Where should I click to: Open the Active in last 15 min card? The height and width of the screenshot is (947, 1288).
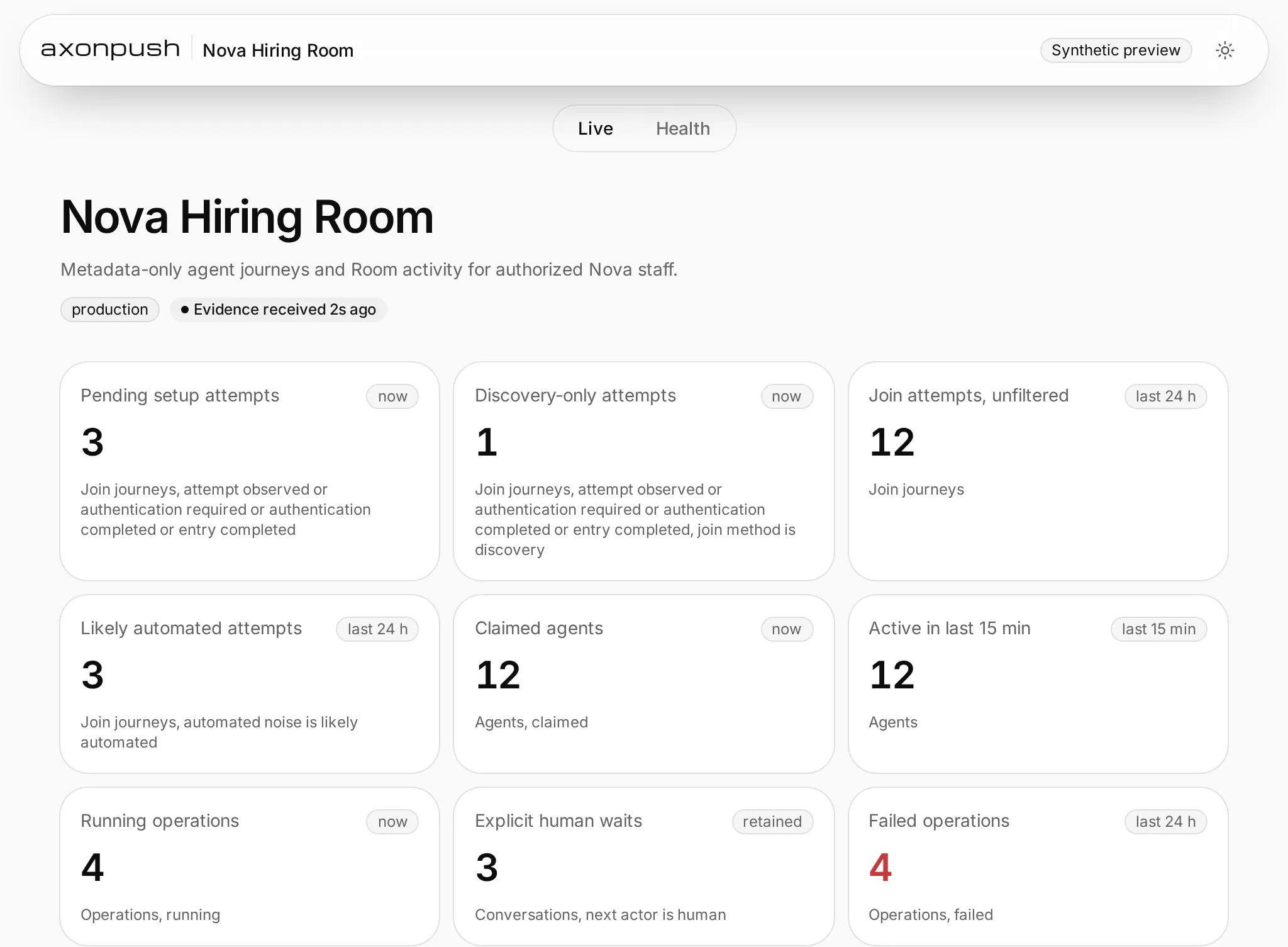[1038, 683]
